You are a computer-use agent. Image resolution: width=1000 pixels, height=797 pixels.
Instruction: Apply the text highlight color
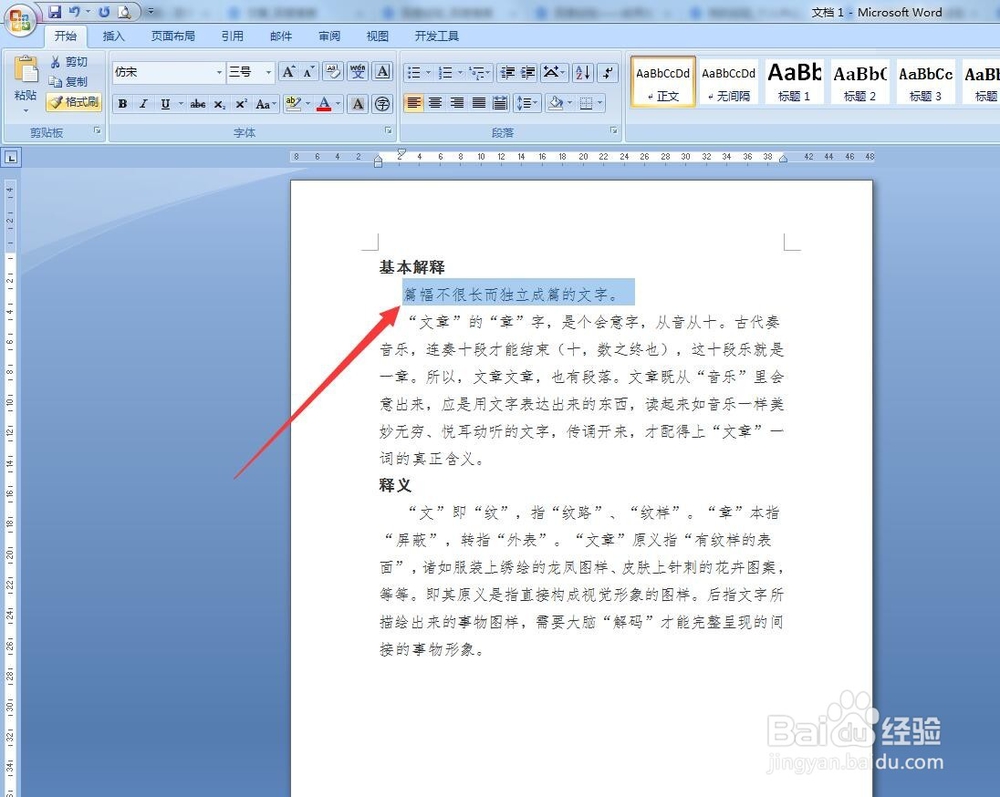click(x=293, y=103)
